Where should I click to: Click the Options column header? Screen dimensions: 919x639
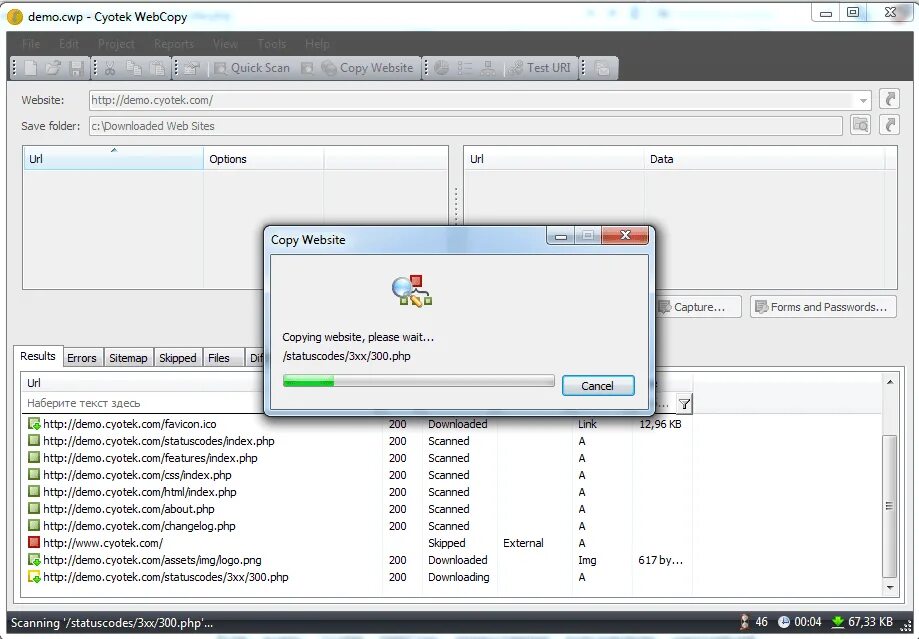coord(263,159)
